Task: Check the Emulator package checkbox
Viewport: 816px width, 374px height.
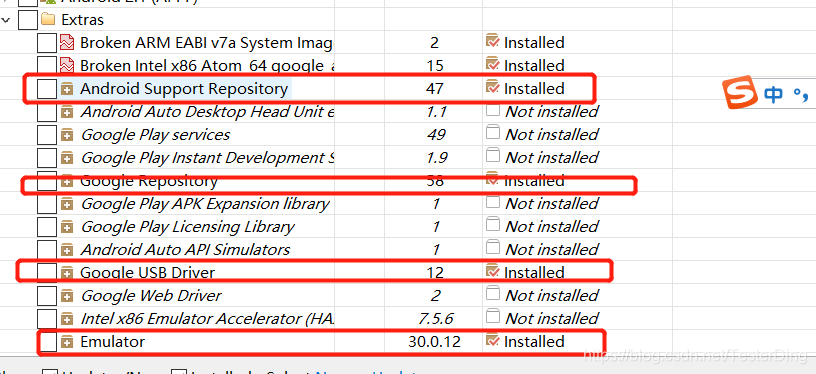Action: coord(48,342)
